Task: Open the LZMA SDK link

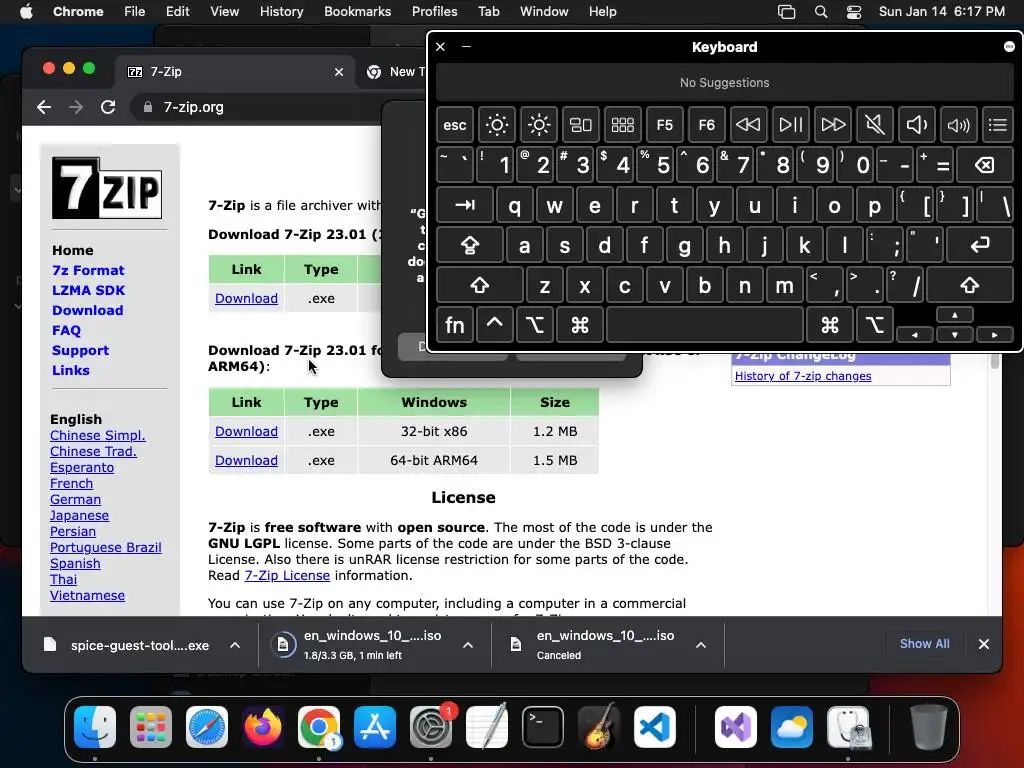Action: [88, 291]
